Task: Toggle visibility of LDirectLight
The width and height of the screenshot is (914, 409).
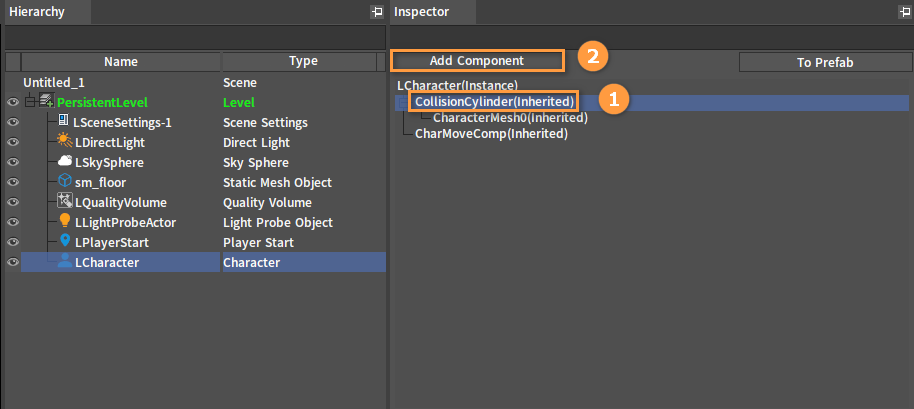Action: tap(13, 142)
